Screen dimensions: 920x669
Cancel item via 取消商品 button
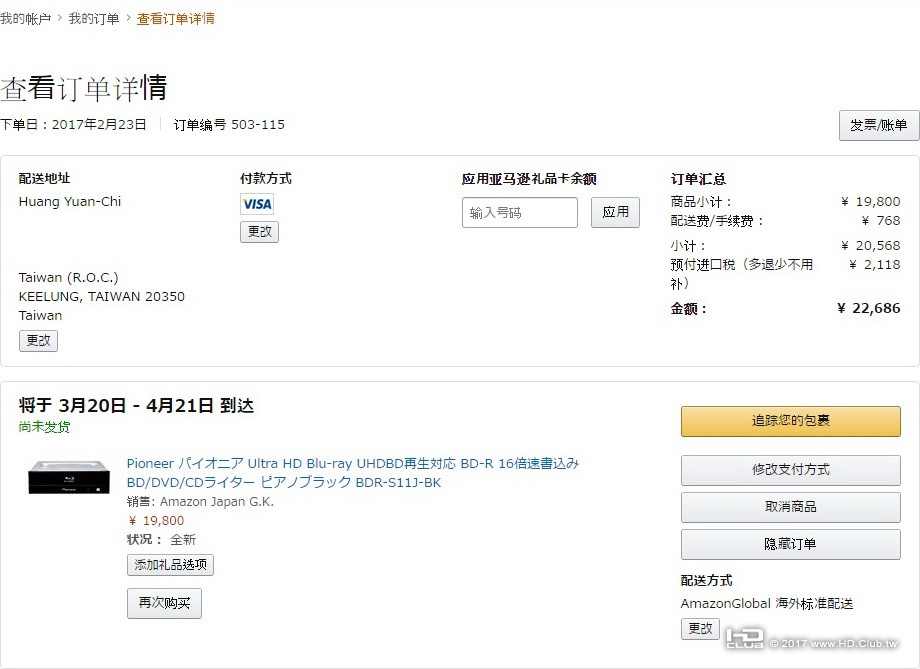790,507
